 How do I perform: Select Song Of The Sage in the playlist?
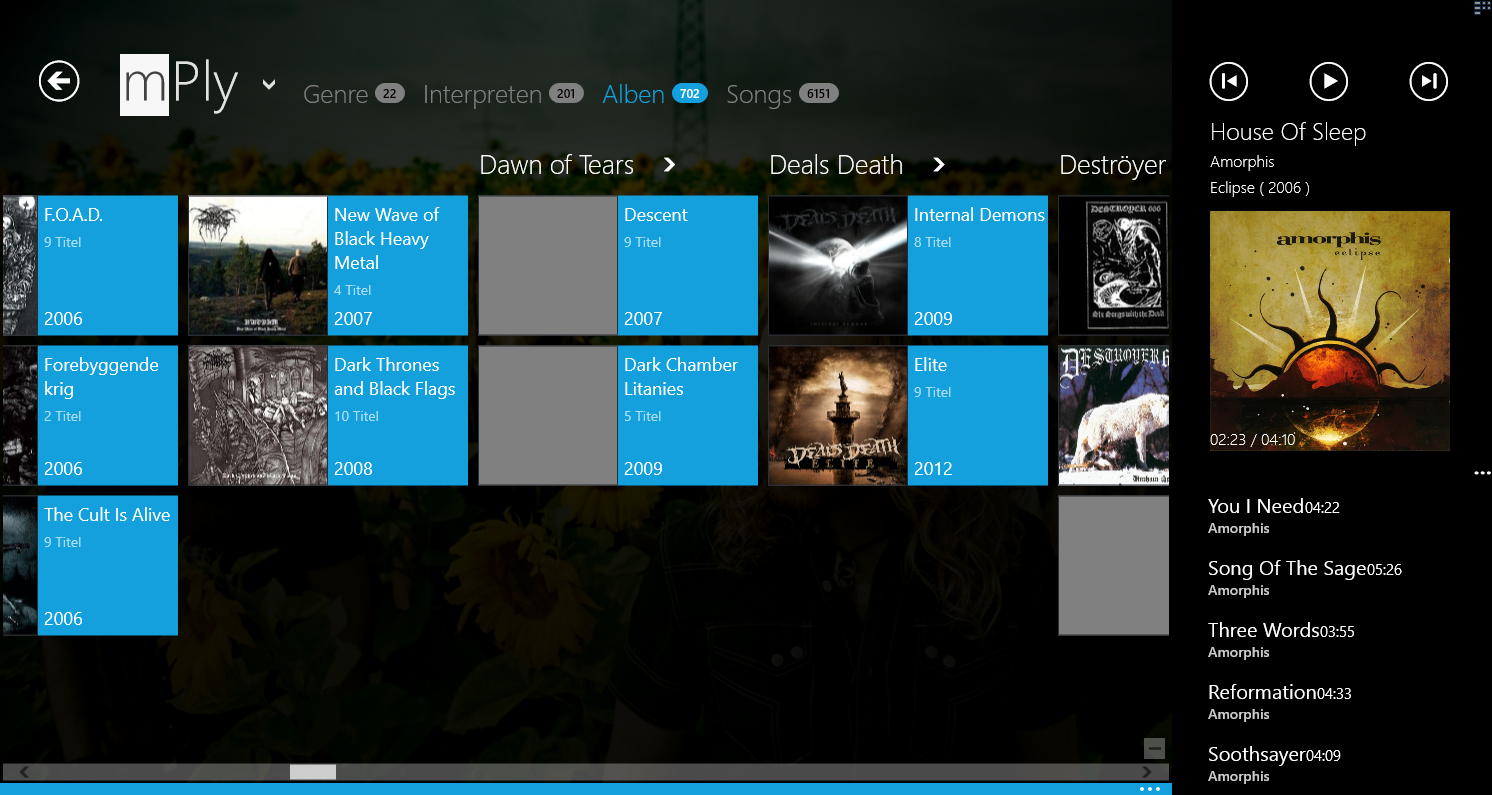click(1286, 569)
